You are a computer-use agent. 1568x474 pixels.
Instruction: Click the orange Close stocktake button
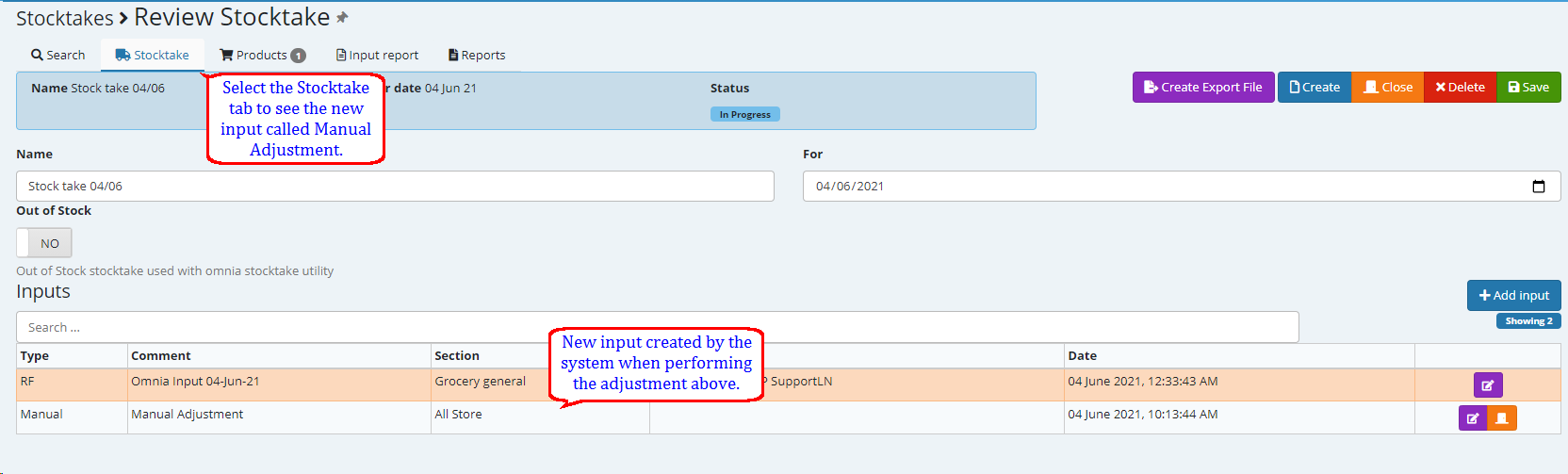[x=1387, y=88]
